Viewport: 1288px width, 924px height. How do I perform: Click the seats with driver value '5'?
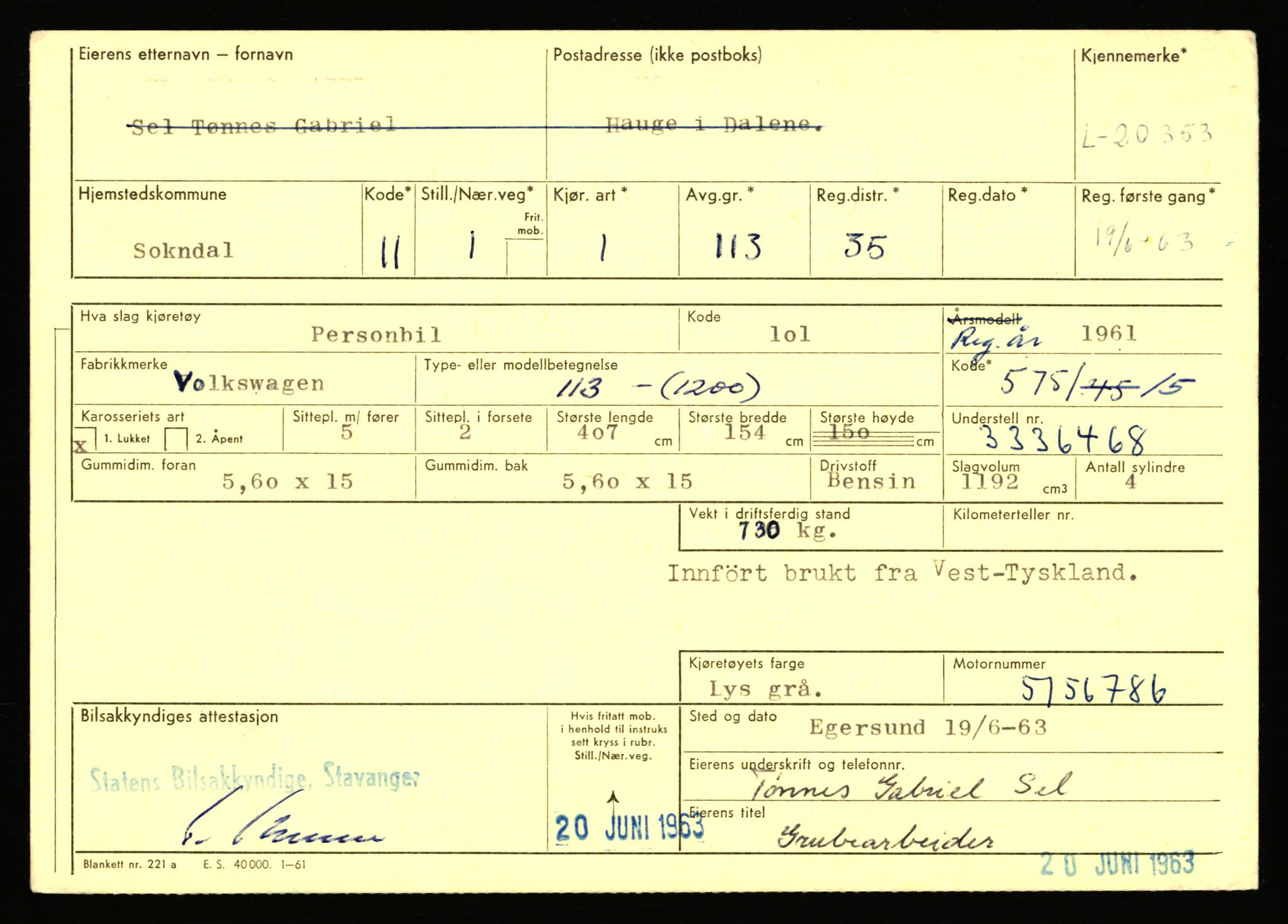point(347,432)
